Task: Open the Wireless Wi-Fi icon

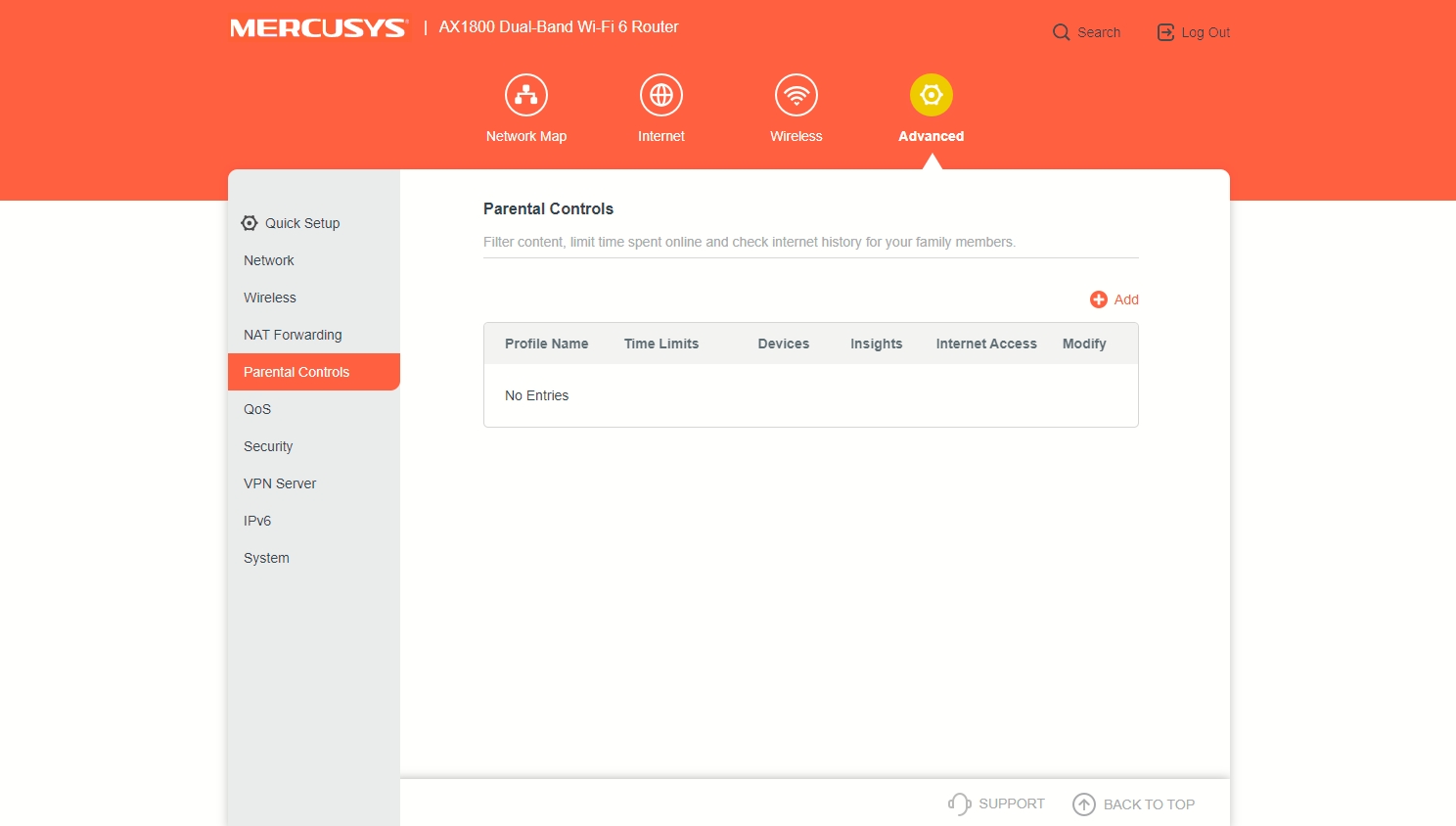Action: 796,95
